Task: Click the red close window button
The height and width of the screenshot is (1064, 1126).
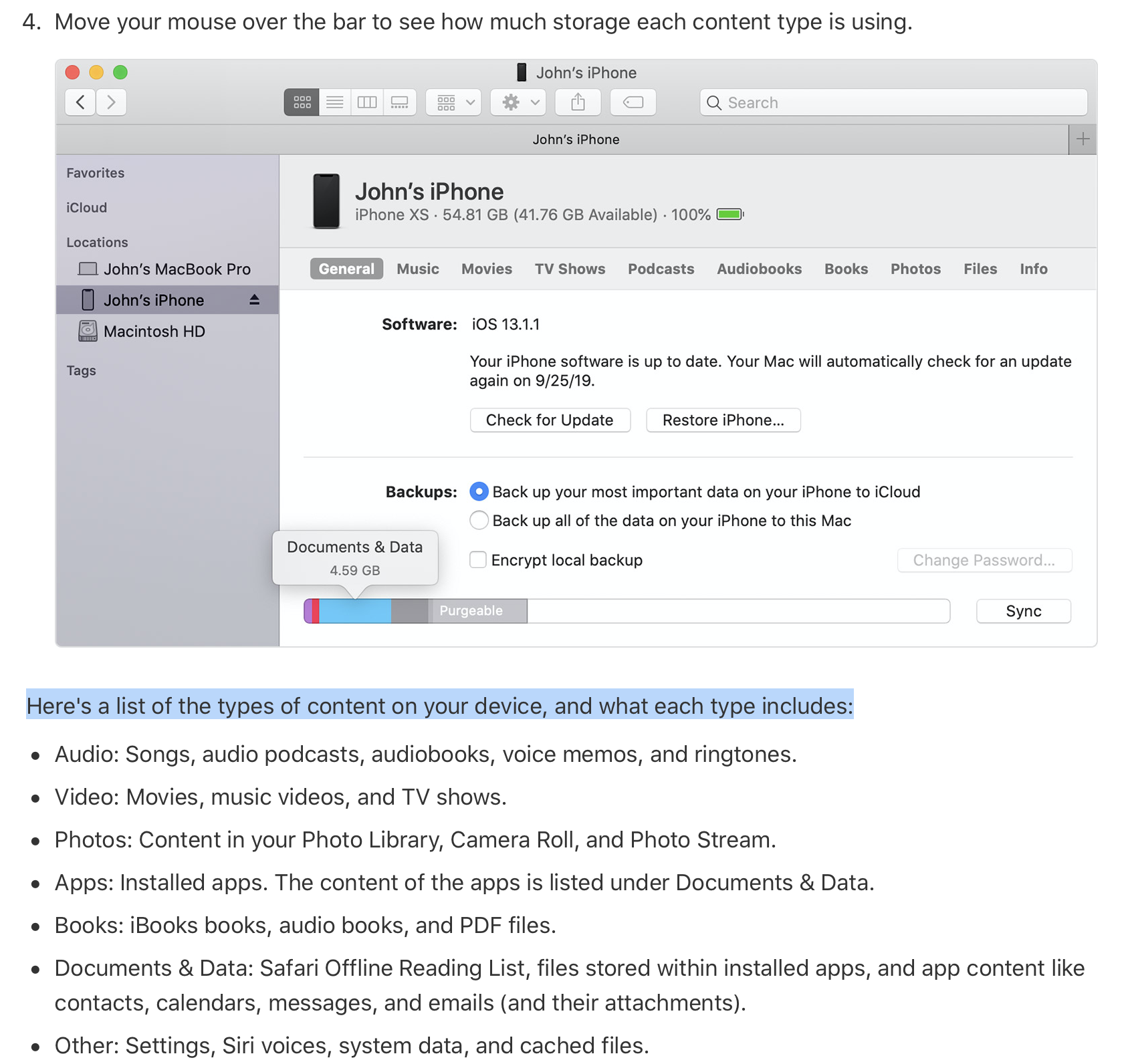Action: click(72, 72)
